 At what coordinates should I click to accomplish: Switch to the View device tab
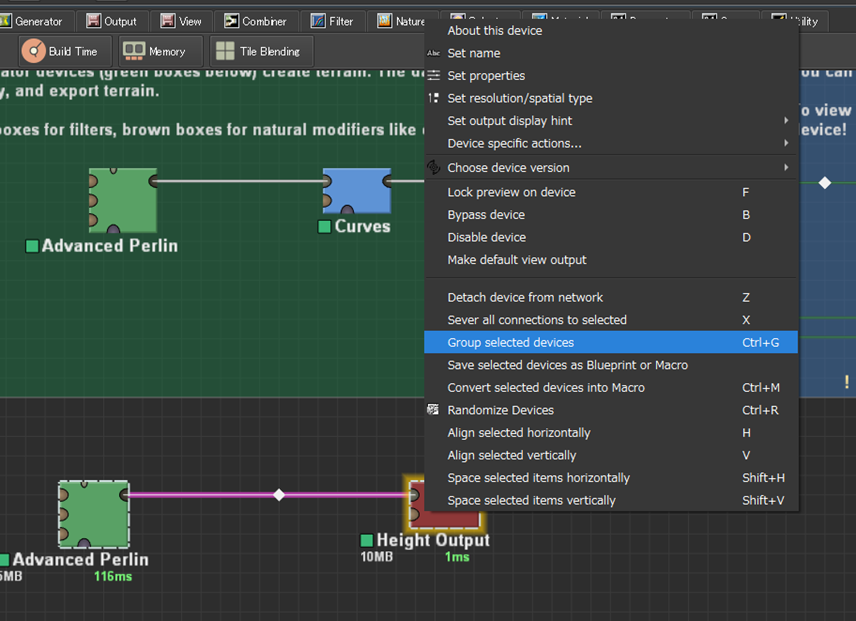[x=181, y=21]
